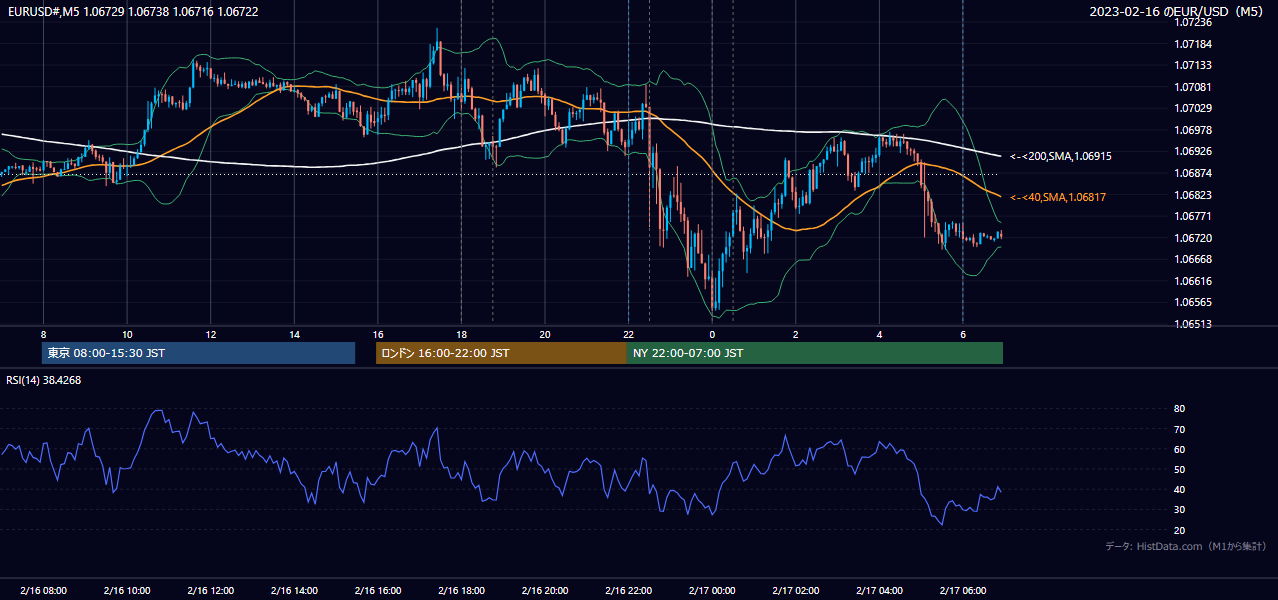
Task: Click RSI level 40 on the axis
Action: [x=1179, y=489]
